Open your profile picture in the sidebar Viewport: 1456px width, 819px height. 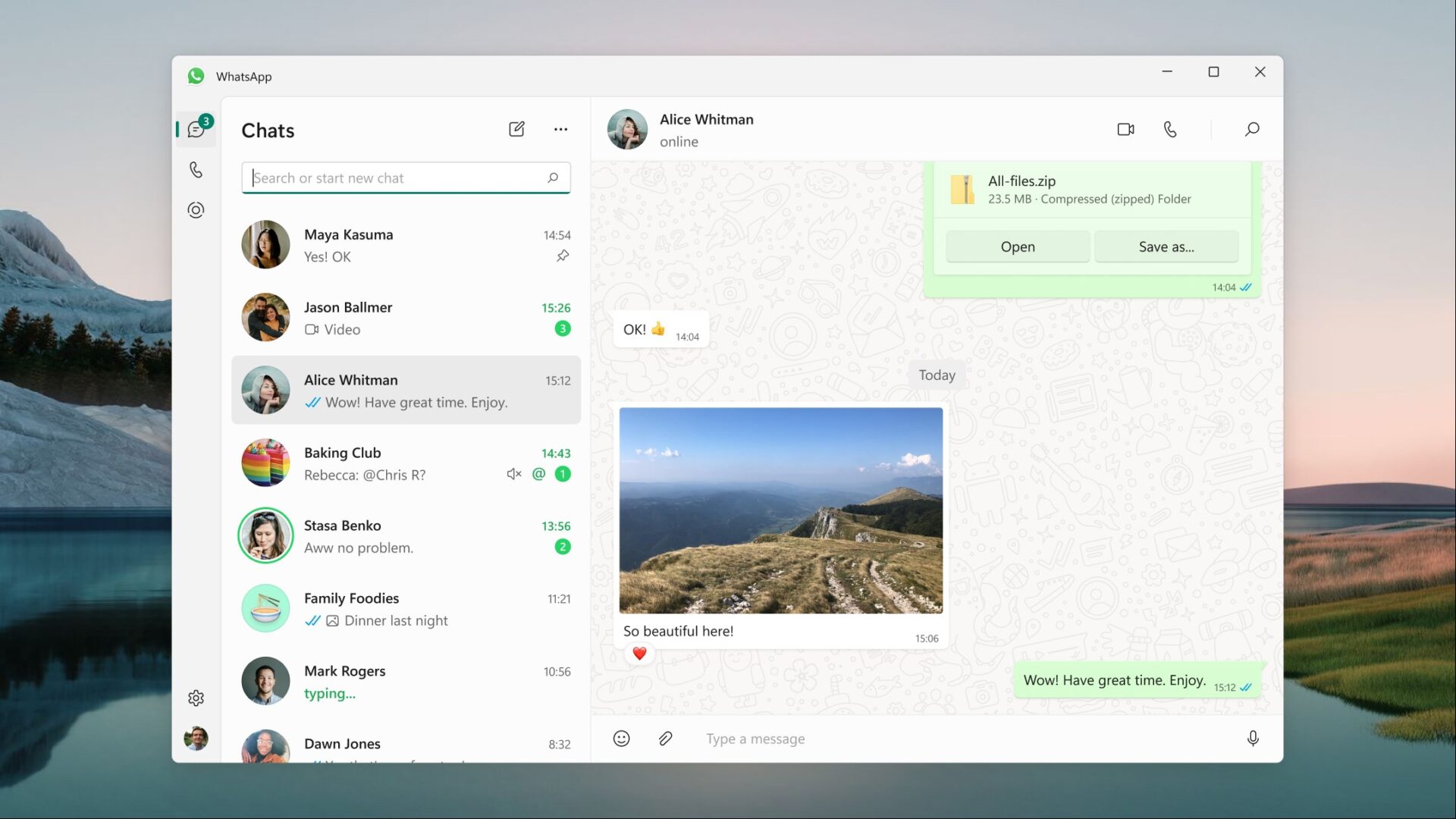click(x=196, y=738)
